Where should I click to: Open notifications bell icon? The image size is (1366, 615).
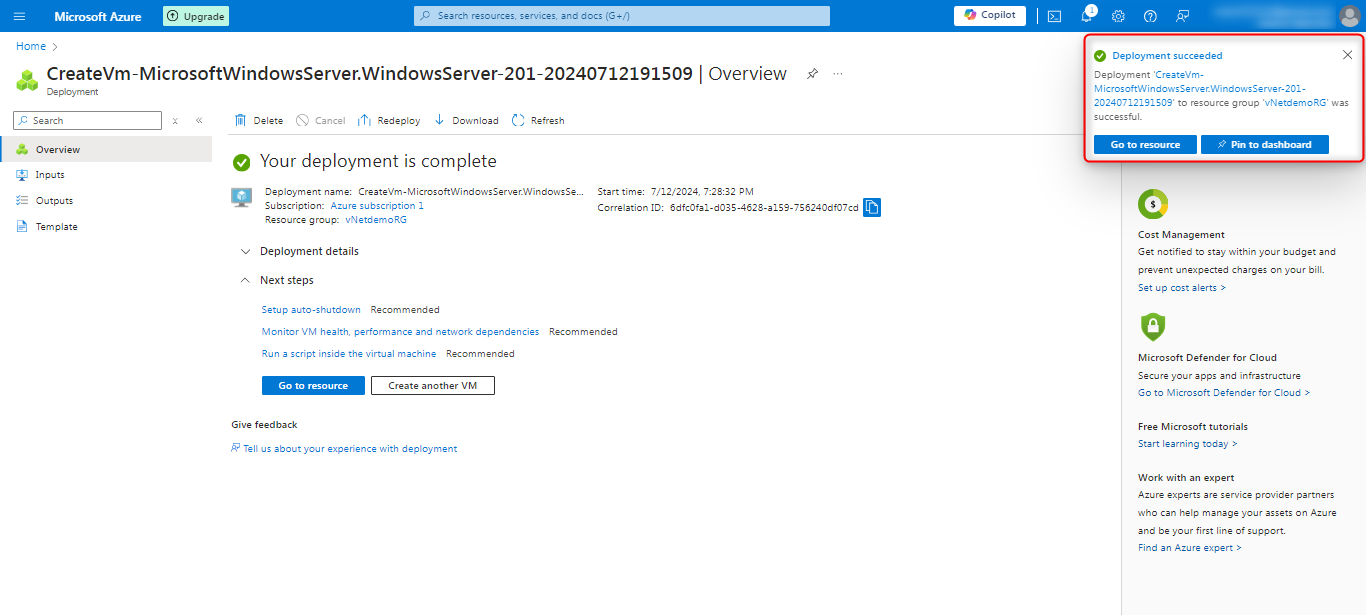point(1086,16)
